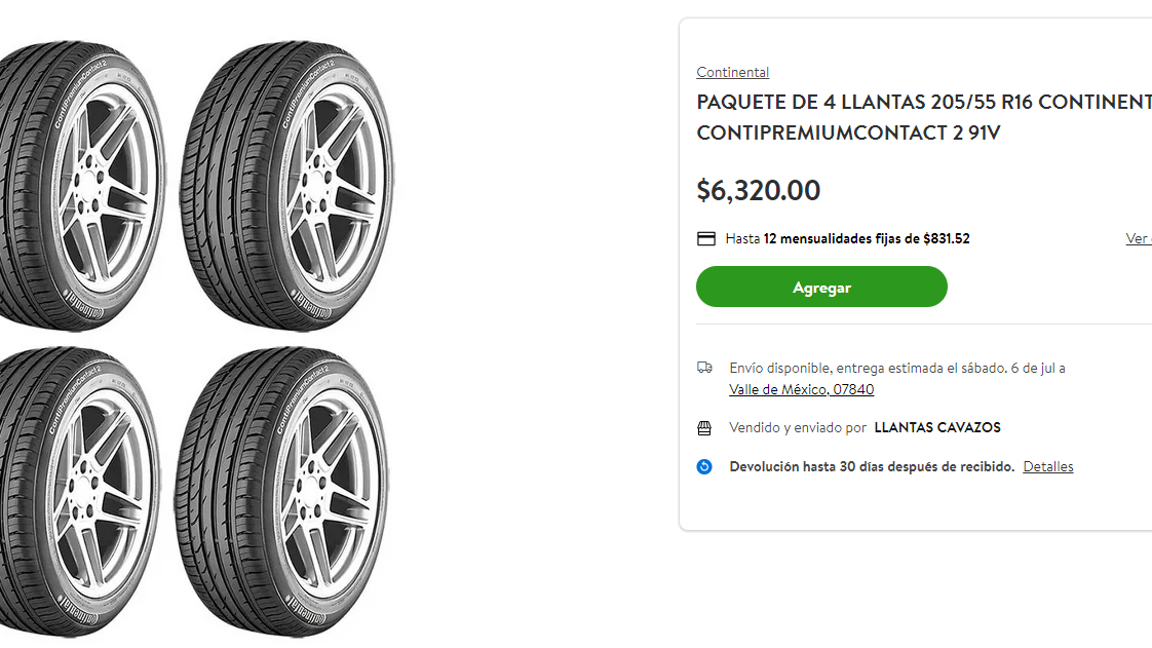This screenshot has width=1152, height=648.
Task: Click the price $6,320.00
Action: 757,190
